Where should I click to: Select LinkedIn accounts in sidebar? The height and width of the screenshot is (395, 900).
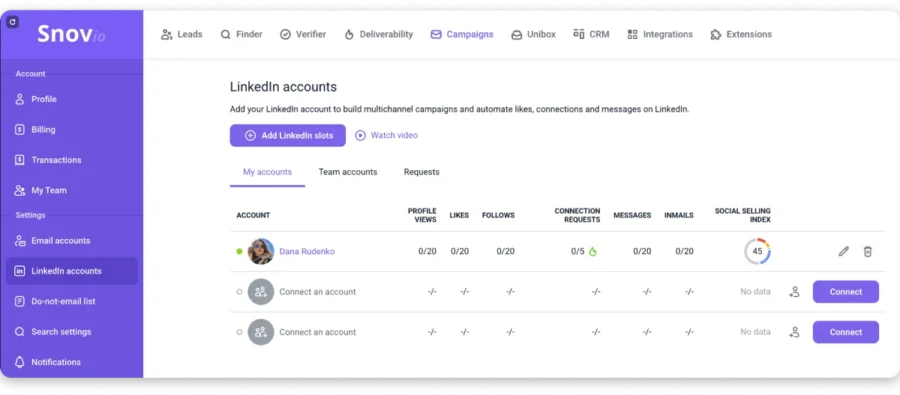[72, 271]
